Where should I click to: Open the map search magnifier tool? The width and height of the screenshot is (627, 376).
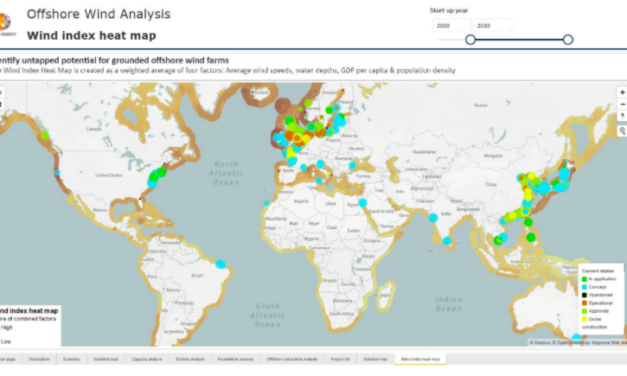[622, 131]
